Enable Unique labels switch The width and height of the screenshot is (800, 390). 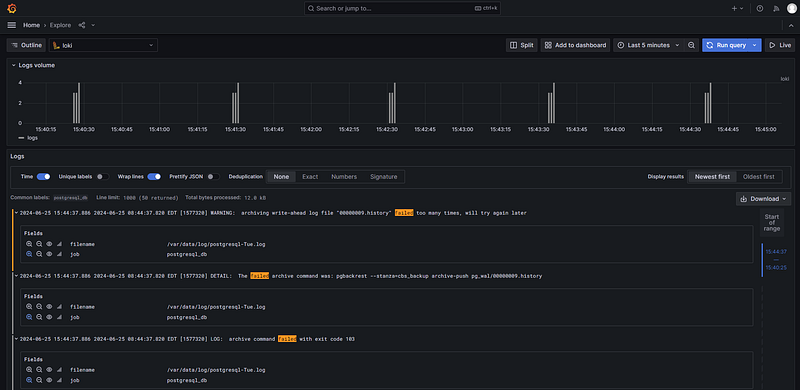click(103, 177)
